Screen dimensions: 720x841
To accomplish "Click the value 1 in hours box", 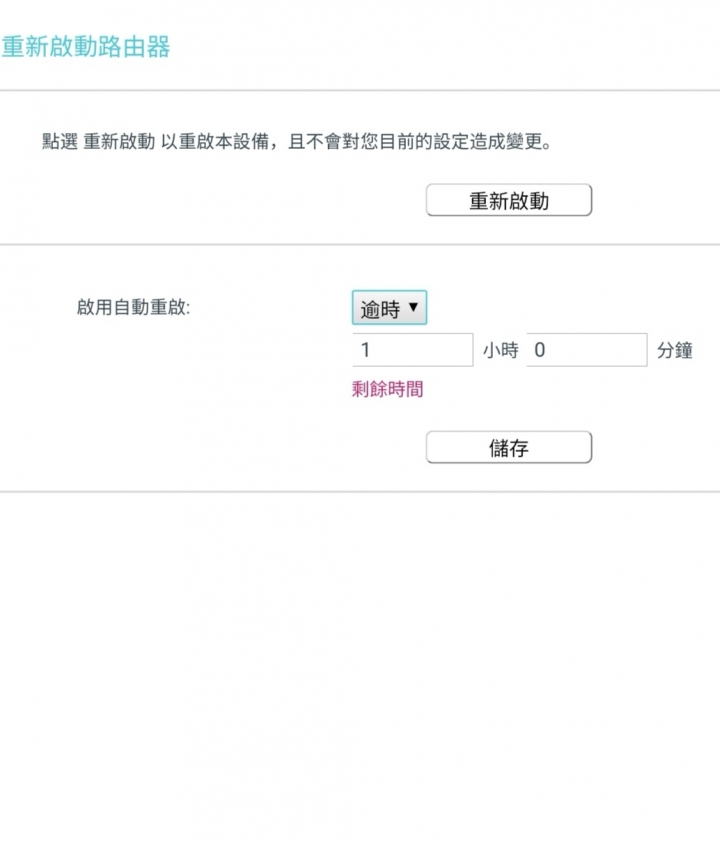I will (x=365, y=350).
